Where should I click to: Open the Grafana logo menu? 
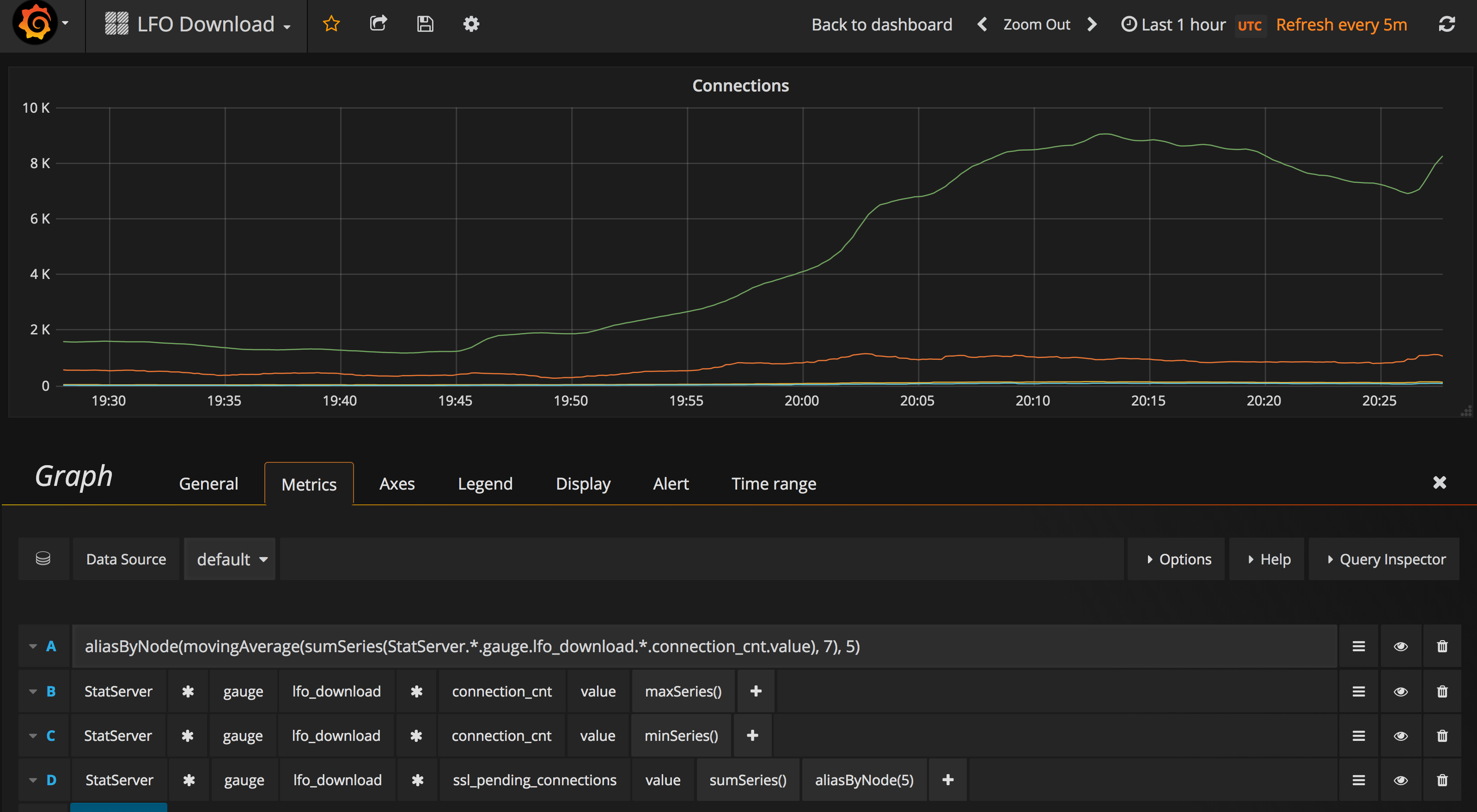(x=41, y=23)
